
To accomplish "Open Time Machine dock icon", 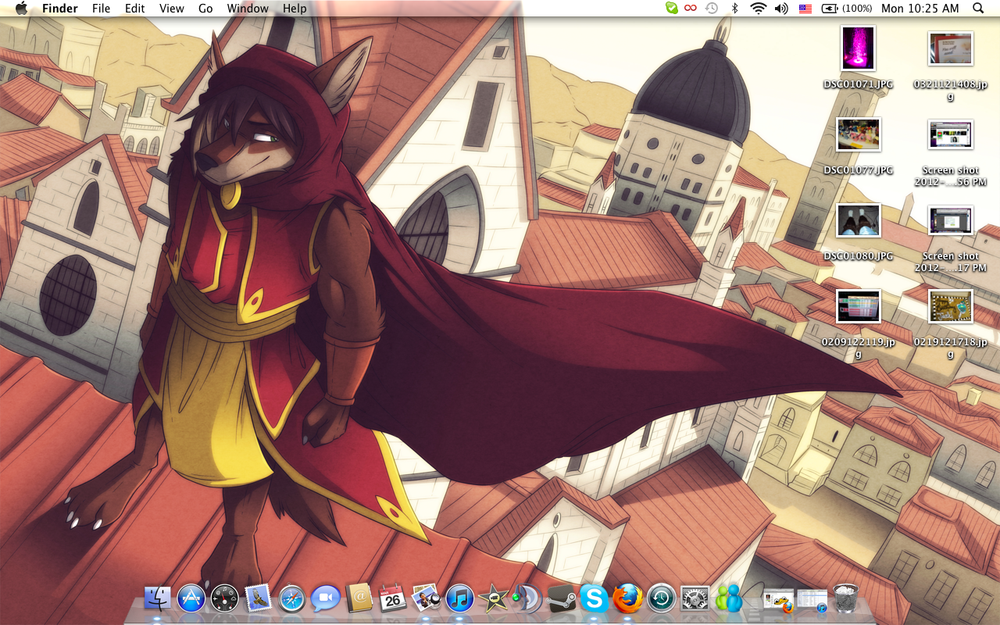I will pos(661,598).
